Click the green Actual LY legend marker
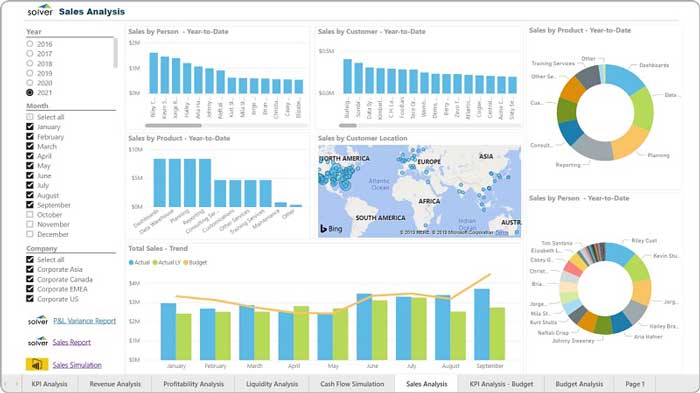Viewport: 700px width, 393px height. [155, 263]
